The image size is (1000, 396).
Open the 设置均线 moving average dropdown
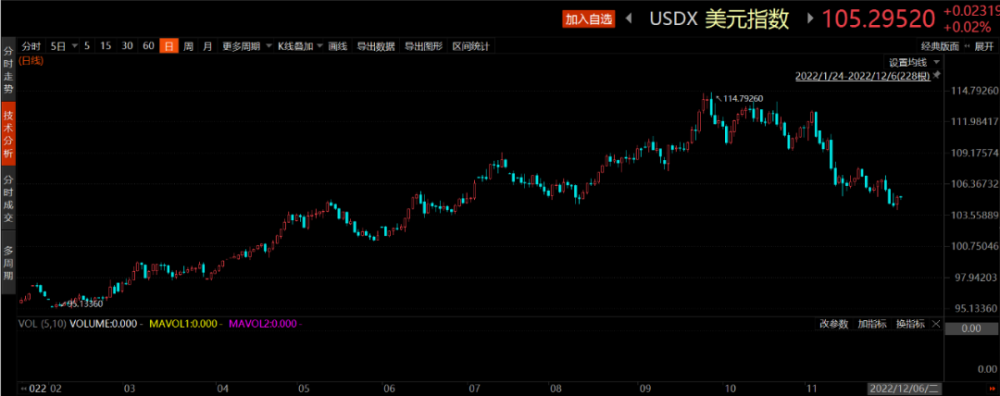pyautogui.click(x=914, y=62)
